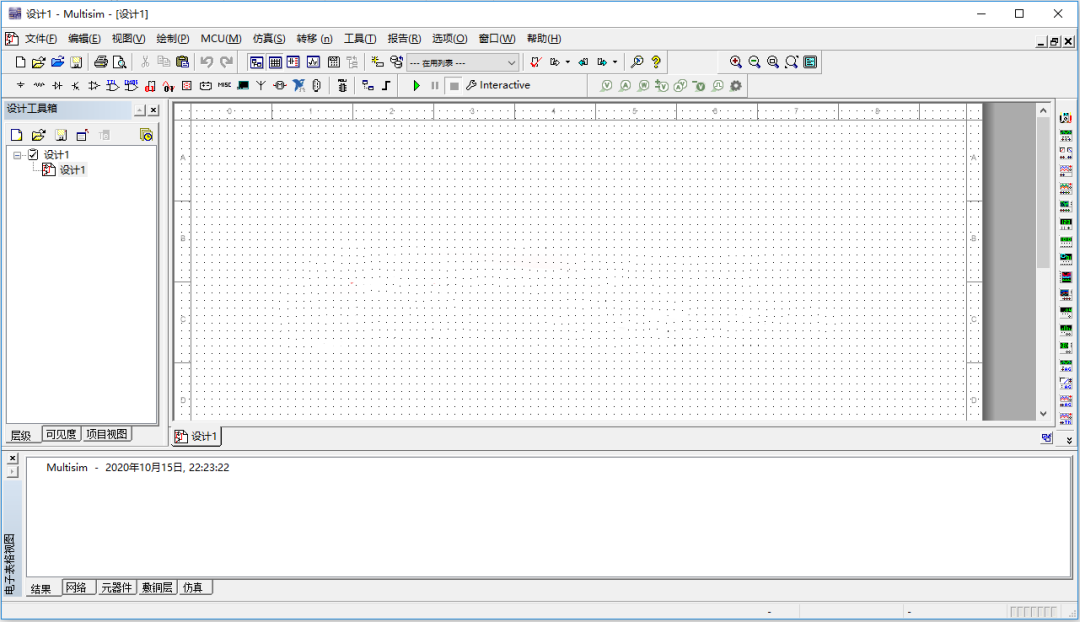This screenshot has height=622, width=1080.
Task: Switch to the 项目视图 tab
Action: point(106,434)
